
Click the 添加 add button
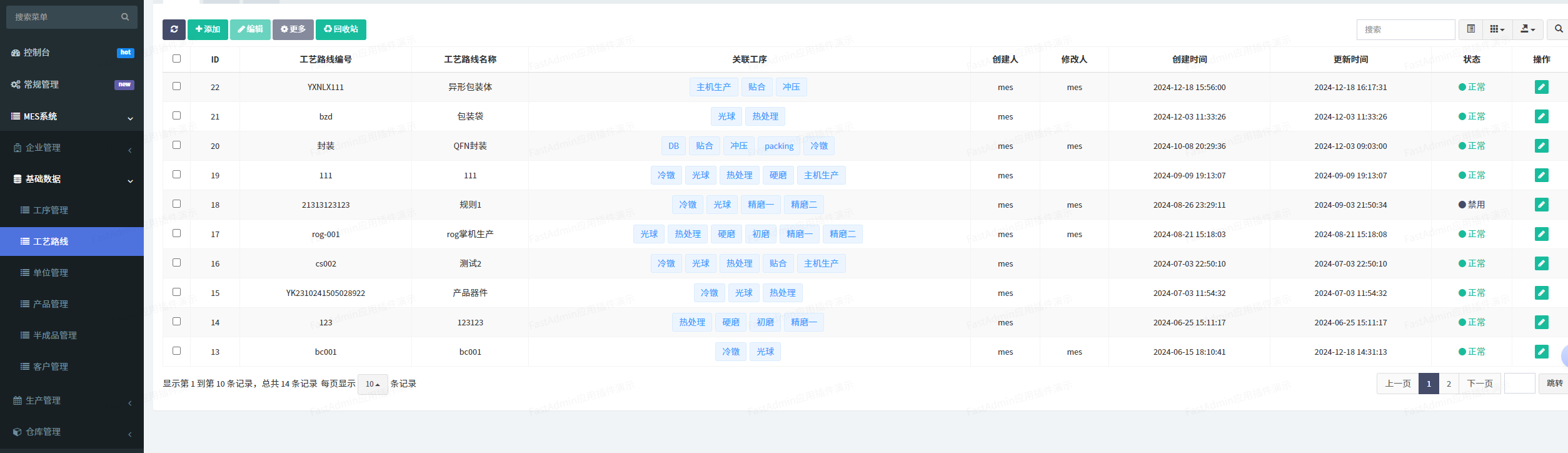(208, 29)
